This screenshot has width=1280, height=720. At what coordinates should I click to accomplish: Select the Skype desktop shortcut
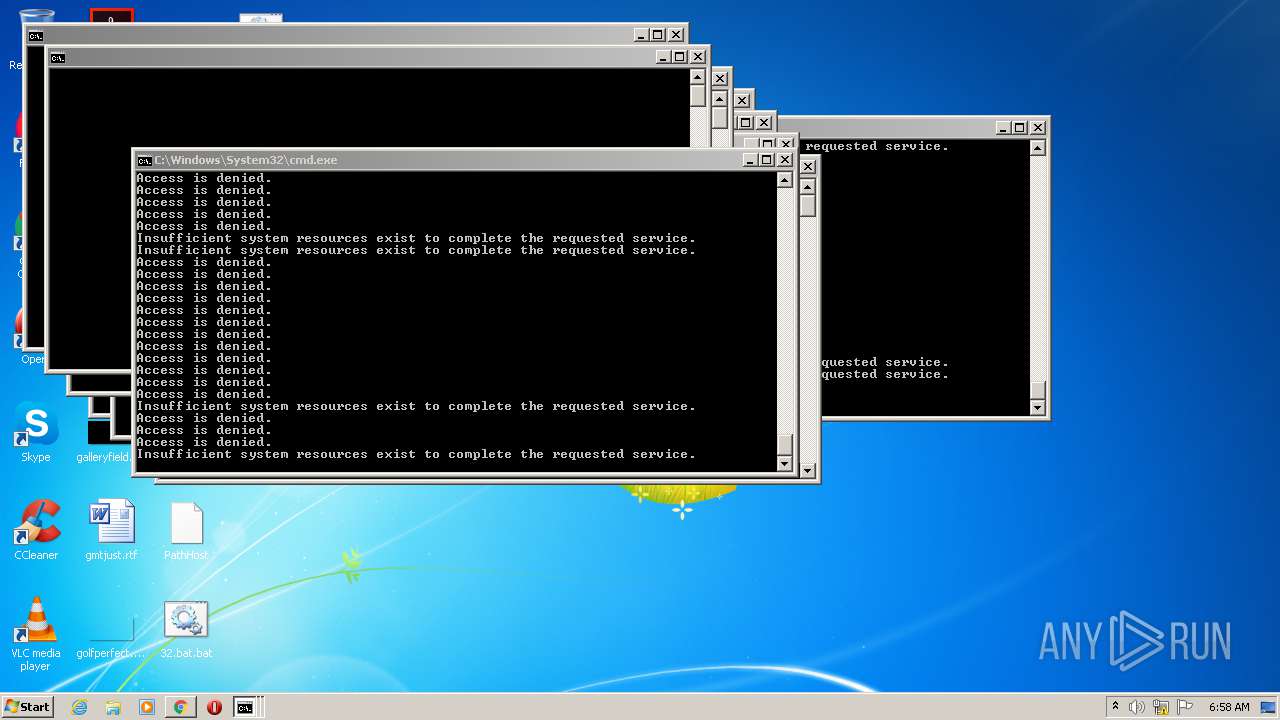36,434
